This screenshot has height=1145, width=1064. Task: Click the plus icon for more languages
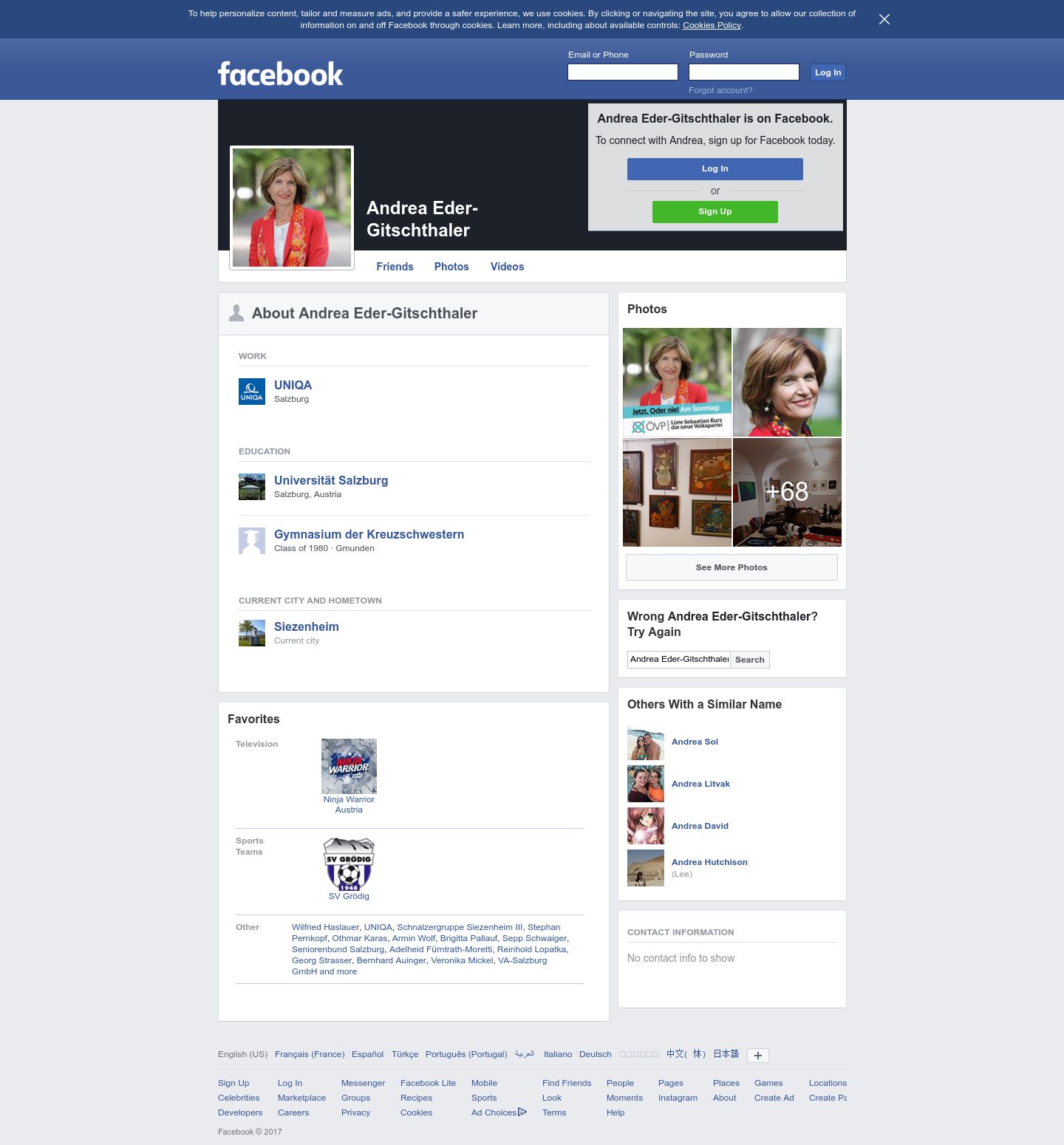tap(758, 1056)
